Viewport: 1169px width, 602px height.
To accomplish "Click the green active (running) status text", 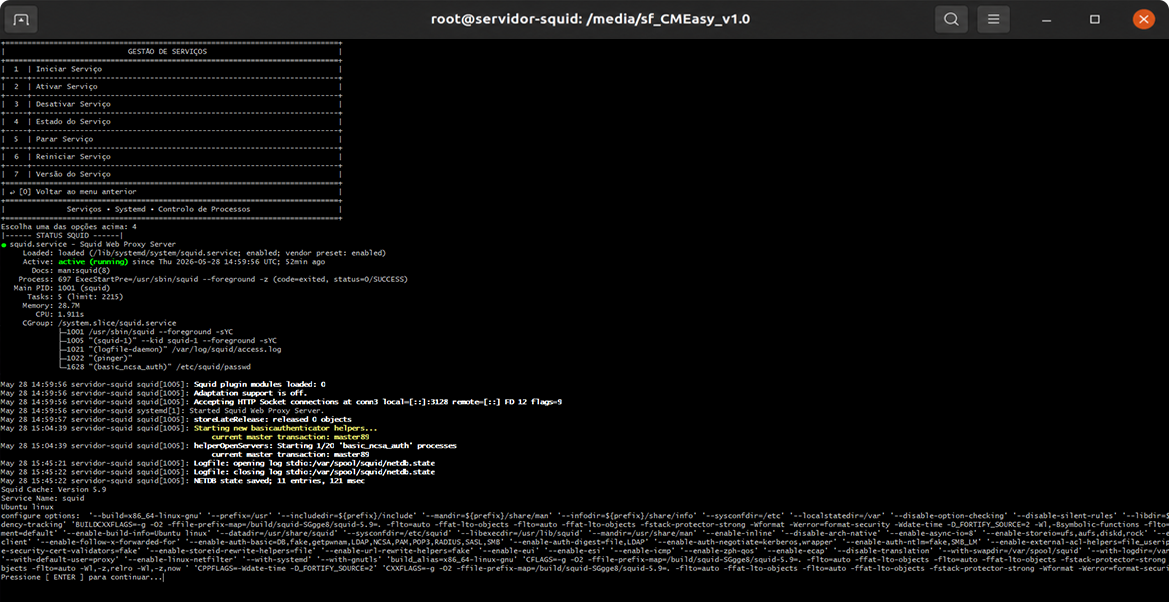I will [93, 262].
